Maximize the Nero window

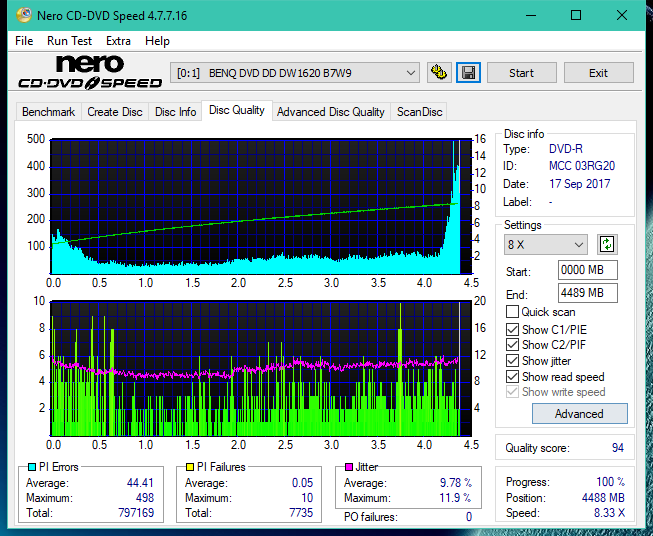click(x=576, y=15)
